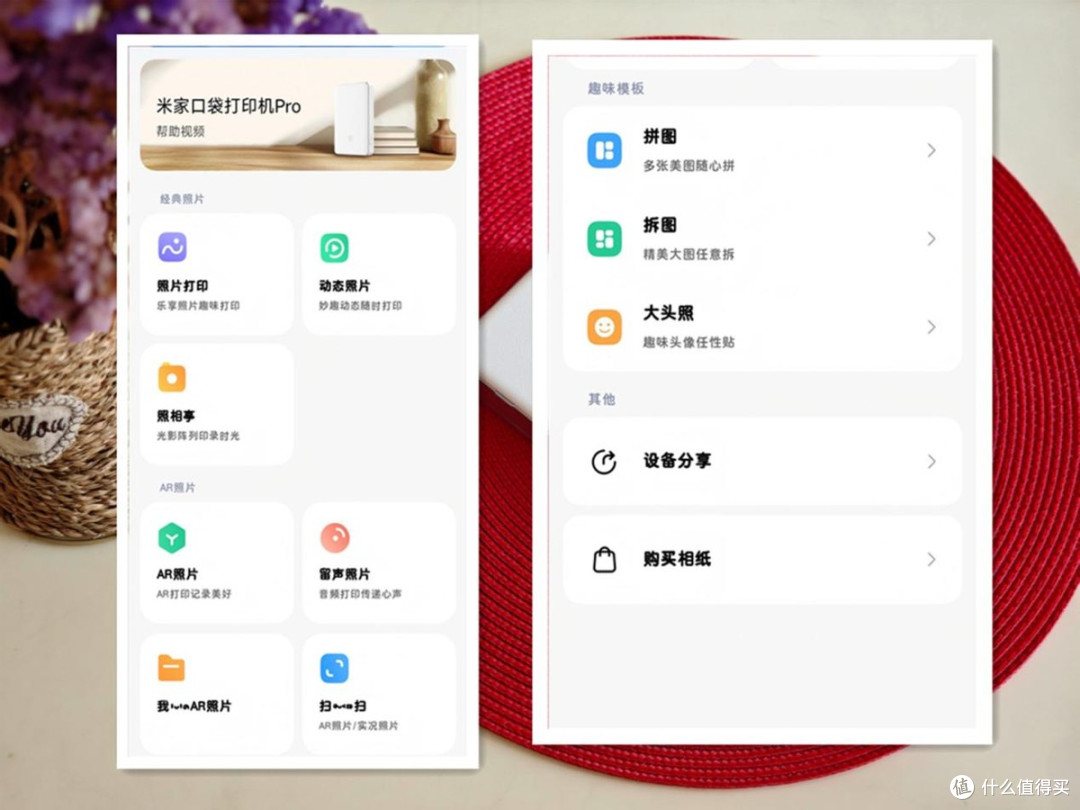Click the text AR照片/实况照片
Viewport: 1080px width, 810px height.
tap(358, 726)
